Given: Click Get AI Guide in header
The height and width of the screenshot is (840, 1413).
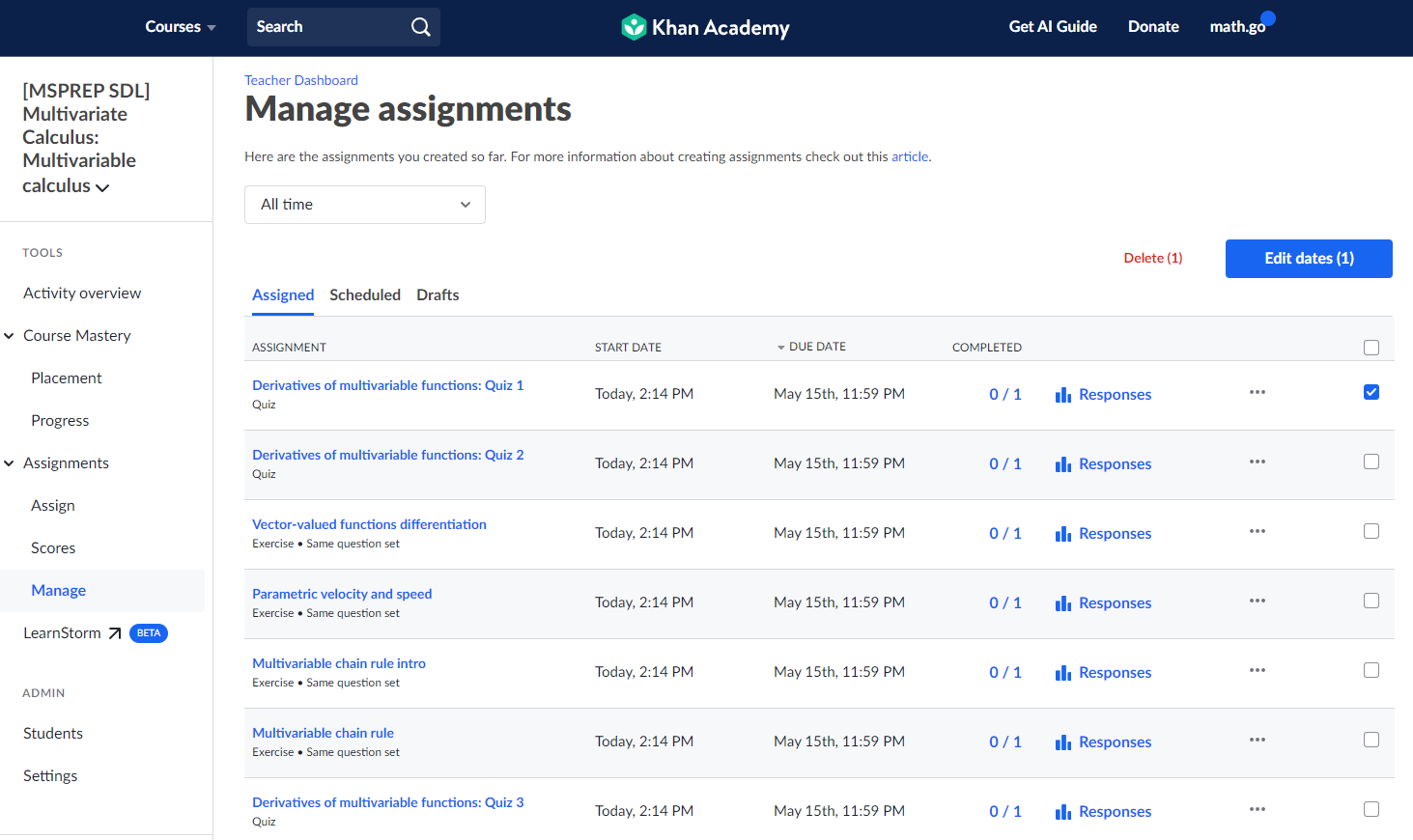Looking at the screenshot, I should point(1053,27).
